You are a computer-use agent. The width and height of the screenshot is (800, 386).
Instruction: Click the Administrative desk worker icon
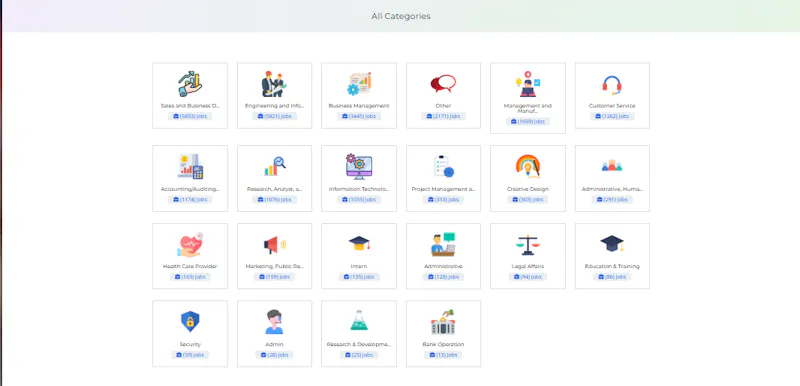click(x=443, y=245)
